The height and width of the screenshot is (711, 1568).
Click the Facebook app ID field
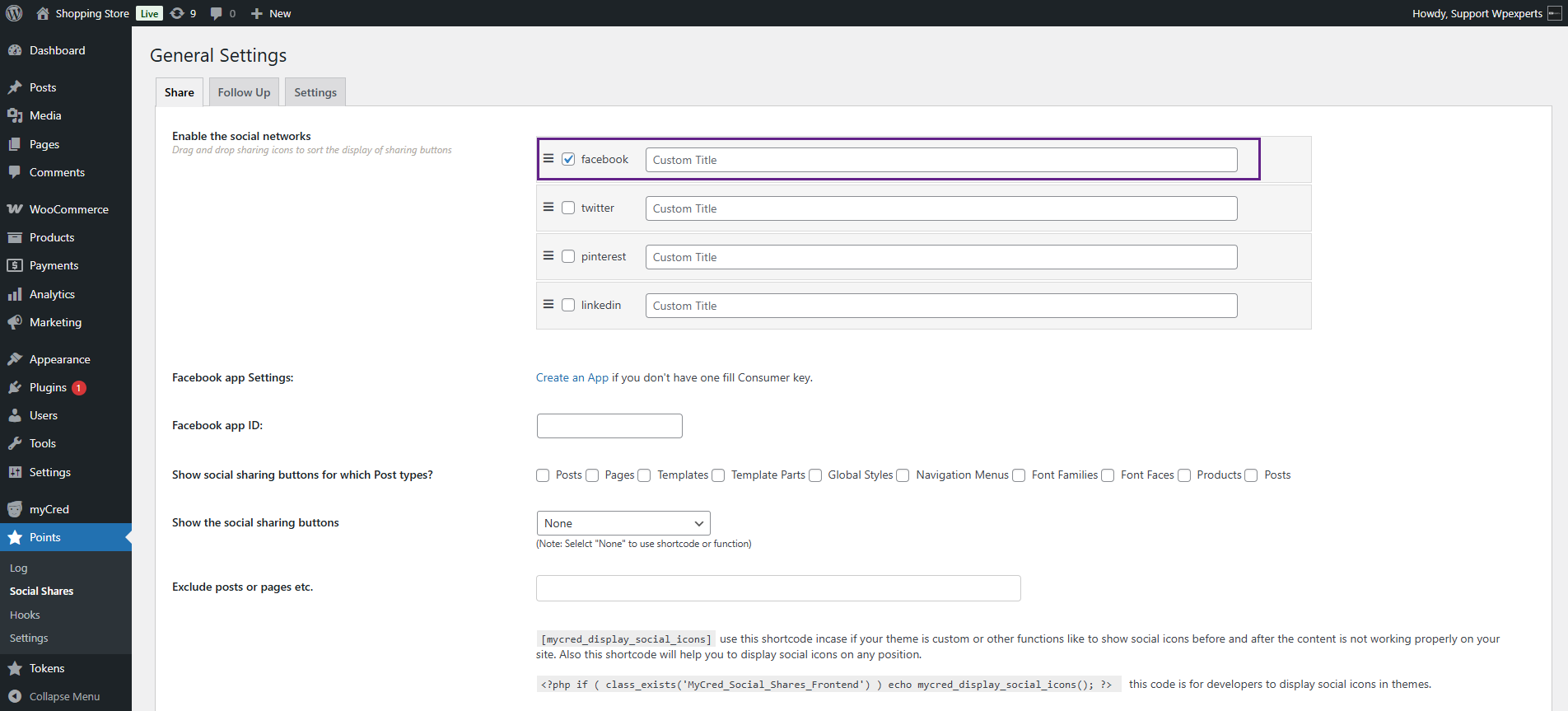609,426
